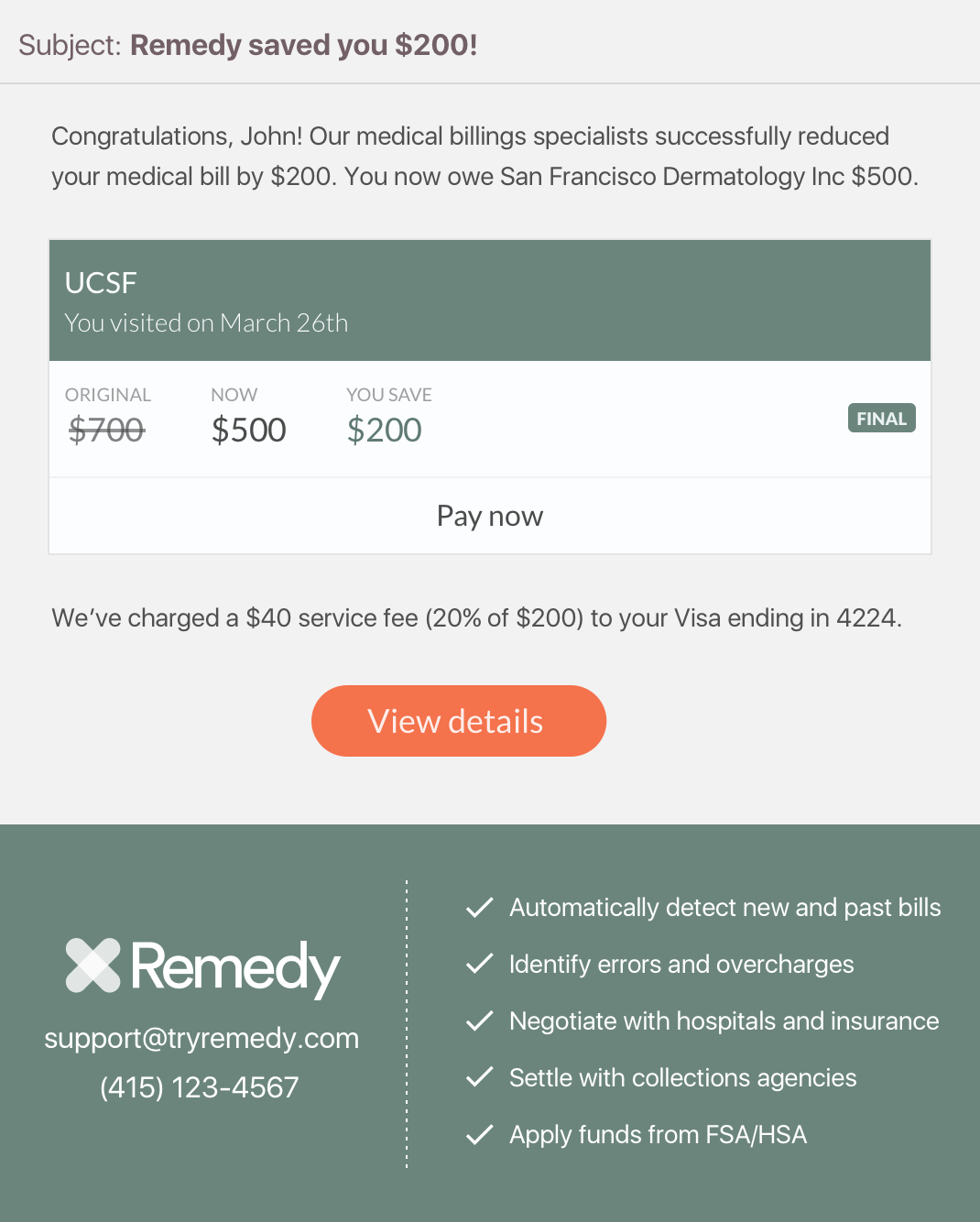
Task: Click the Remedy wordmark text
Action: click(x=235, y=968)
